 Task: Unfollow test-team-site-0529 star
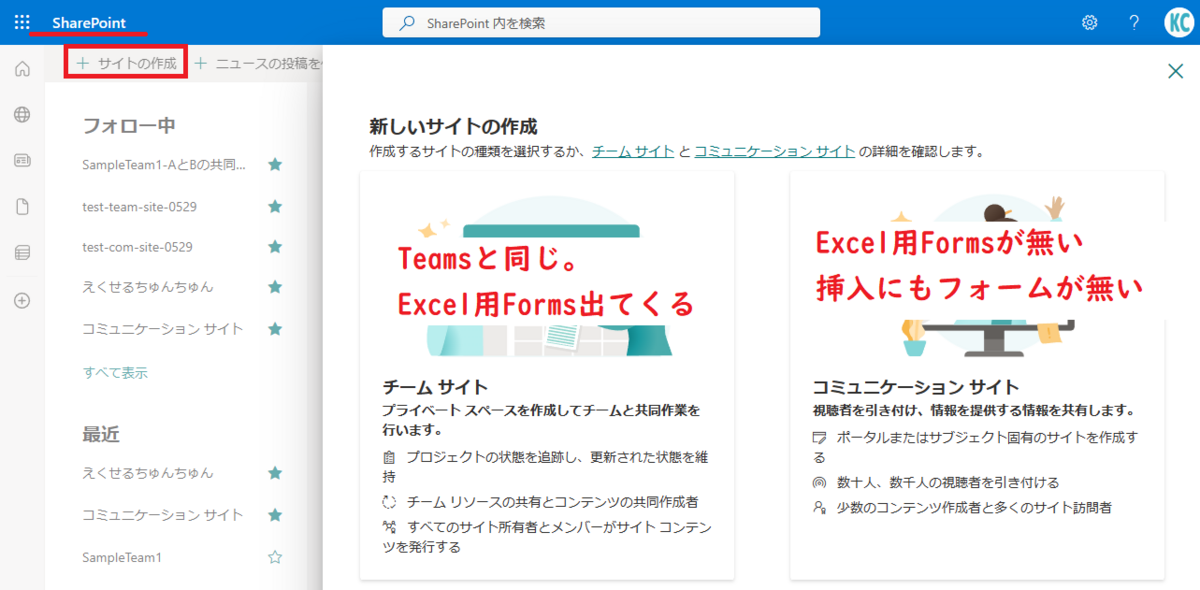tap(275, 206)
